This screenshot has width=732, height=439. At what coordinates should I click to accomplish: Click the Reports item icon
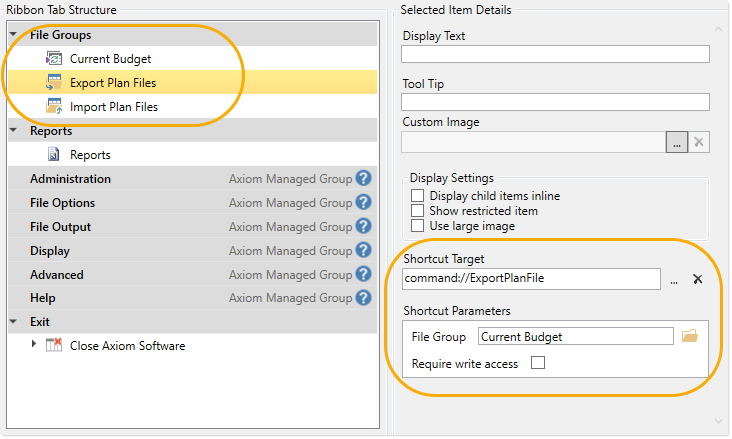(x=54, y=155)
